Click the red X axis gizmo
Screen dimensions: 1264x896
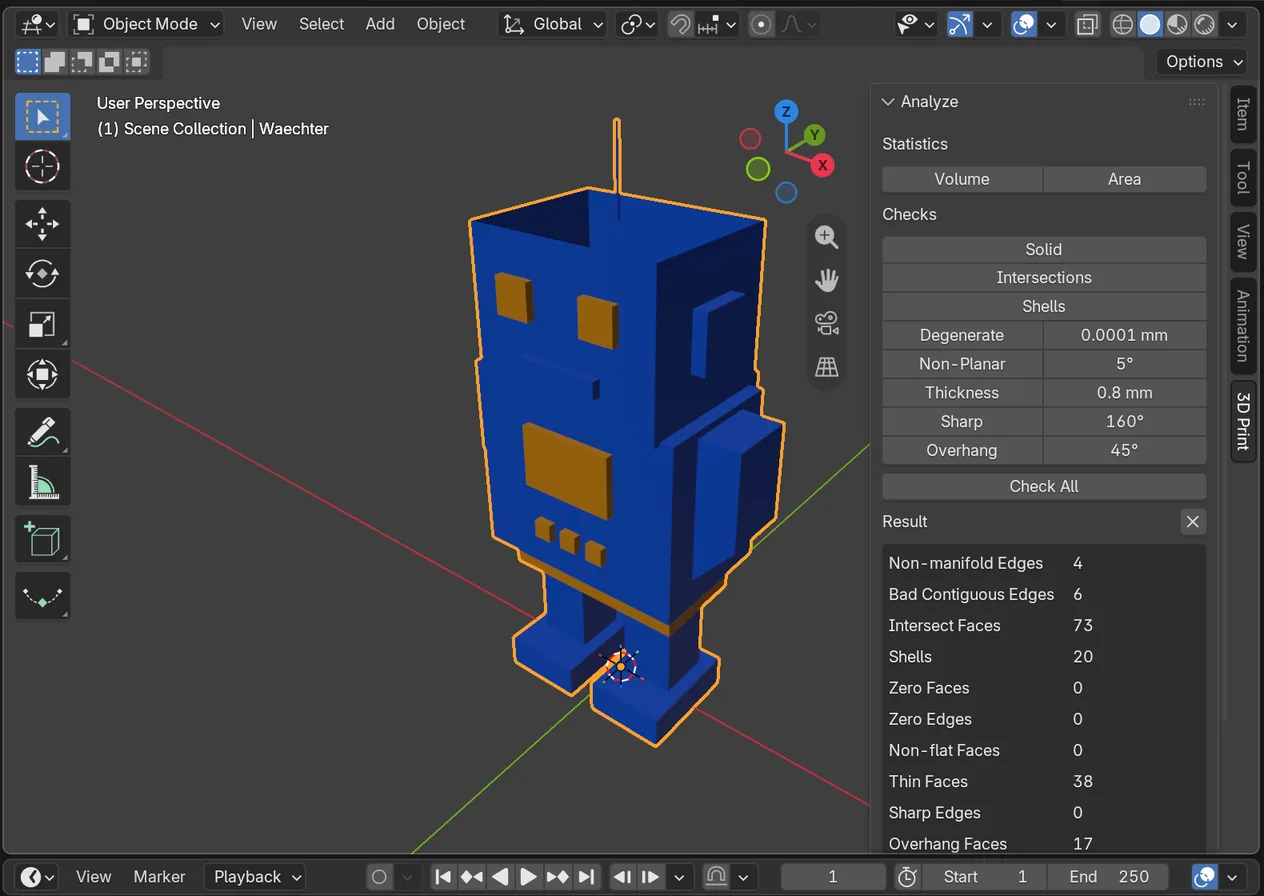coord(822,165)
